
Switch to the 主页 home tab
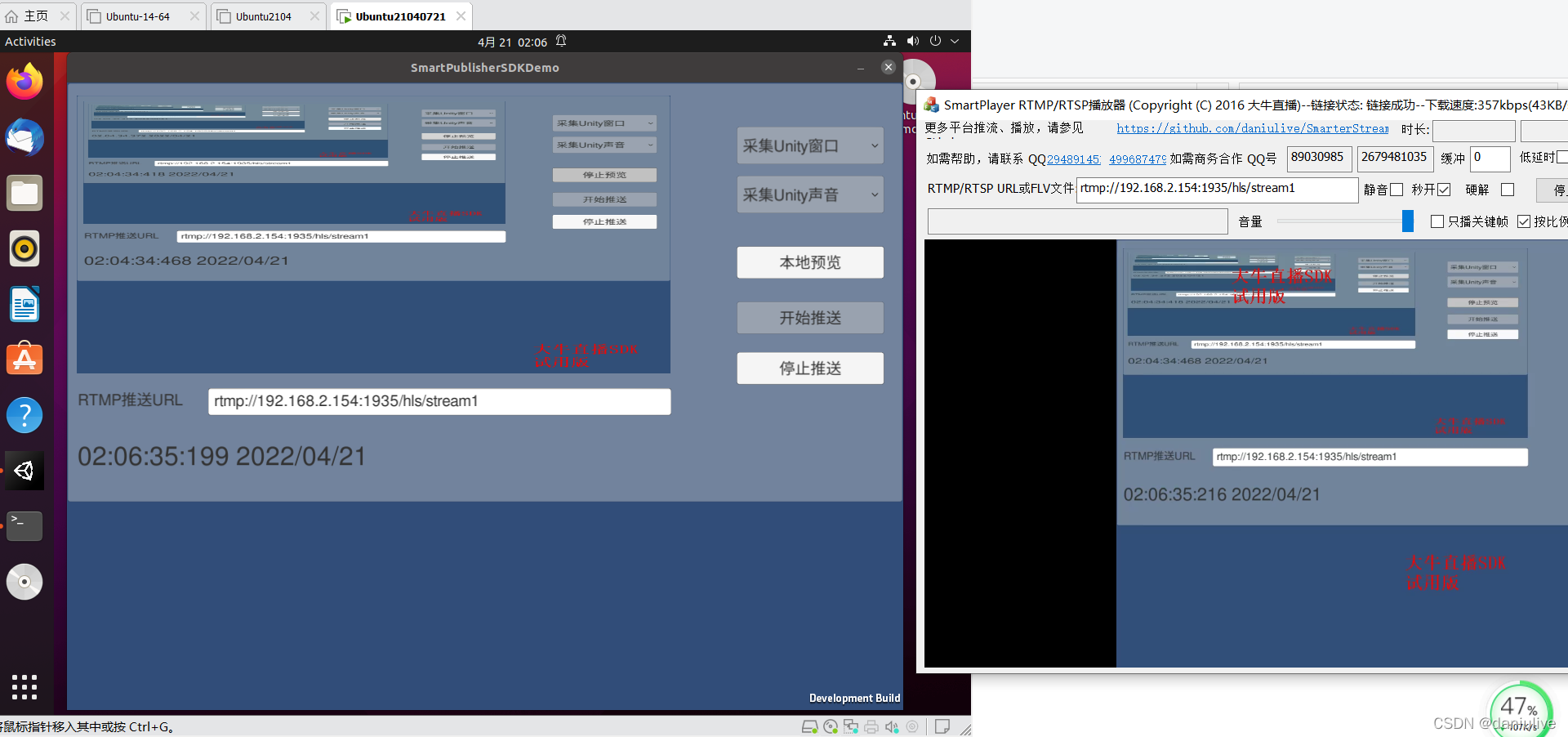tap(37, 16)
